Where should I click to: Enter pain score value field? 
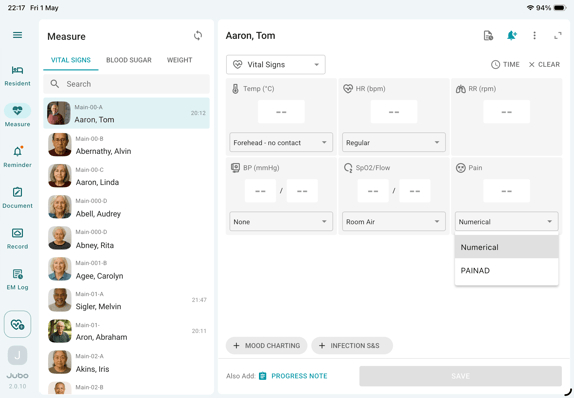(507, 191)
